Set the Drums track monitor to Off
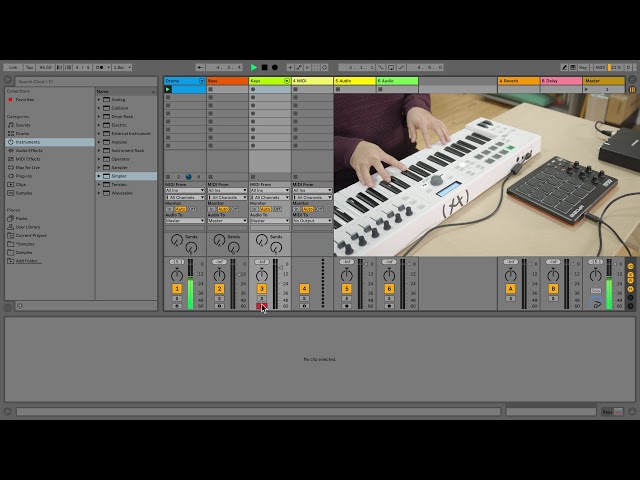Viewport: 640px width, 480px height. pyautogui.click(x=192, y=209)
